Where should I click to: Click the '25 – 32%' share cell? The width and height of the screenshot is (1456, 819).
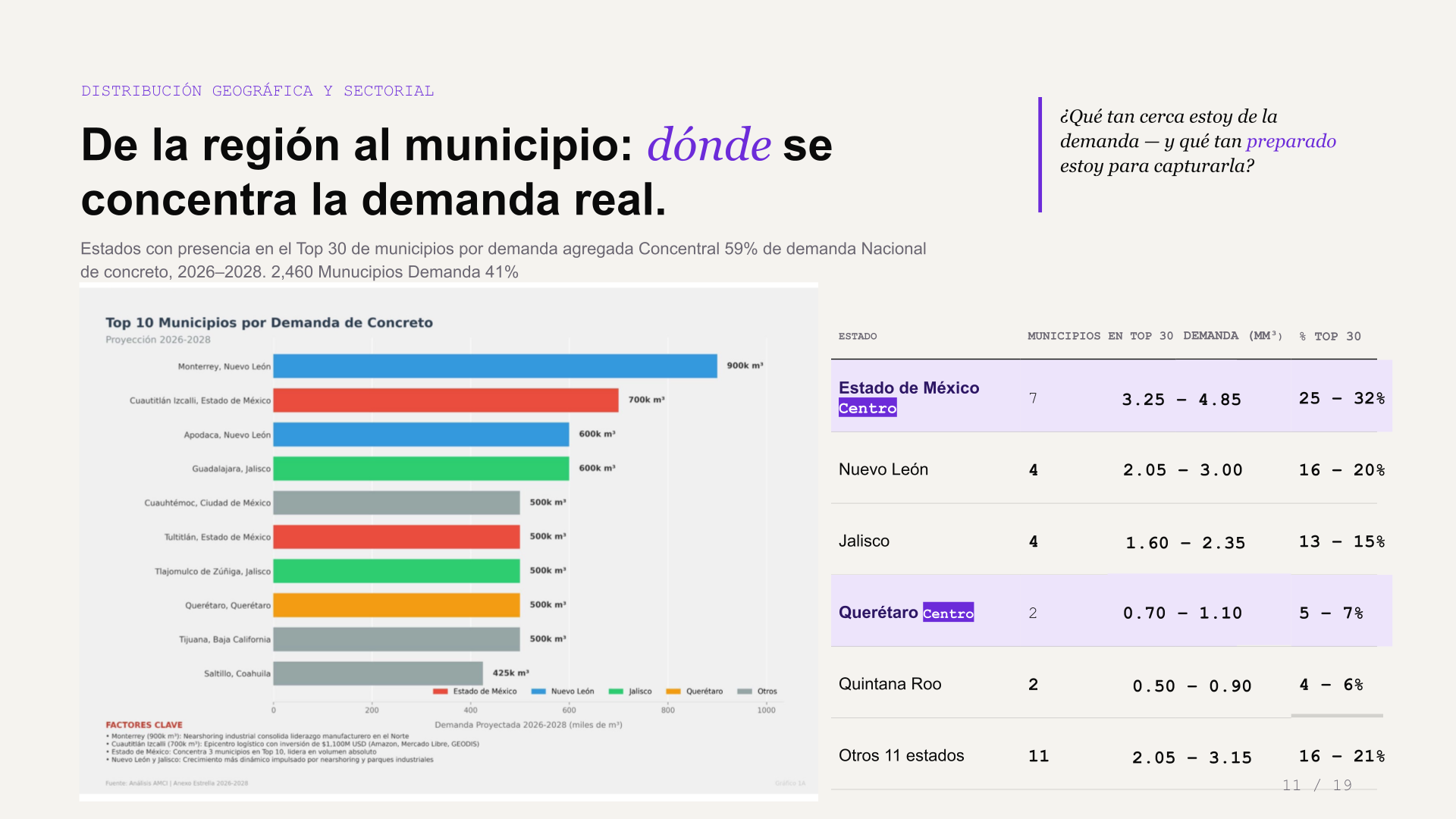pyautogui.click(x=1342, y=398)
